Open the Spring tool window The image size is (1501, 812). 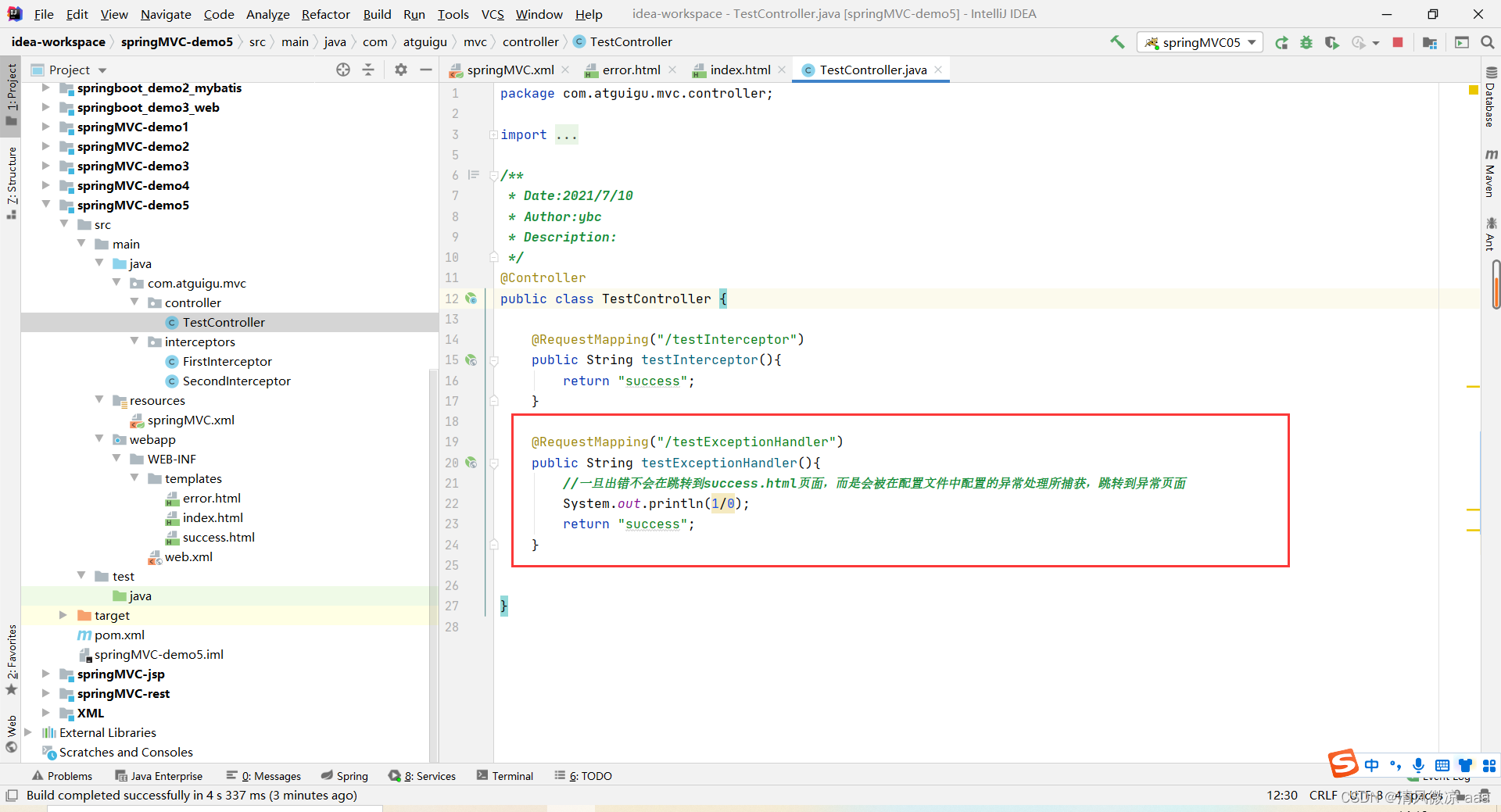coord(345,776)
